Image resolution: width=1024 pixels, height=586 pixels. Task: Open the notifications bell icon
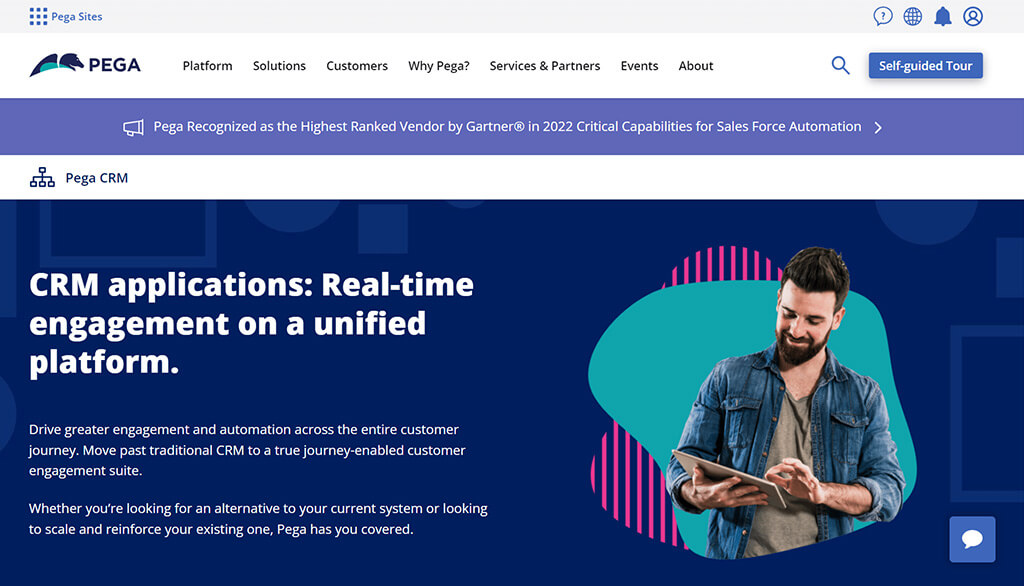coord(942,16)
